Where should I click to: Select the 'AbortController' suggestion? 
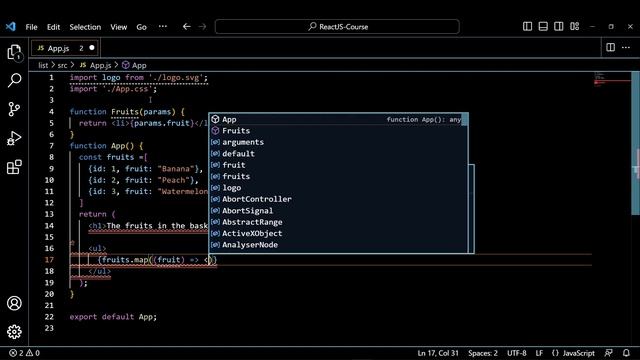tap(338, 199)
